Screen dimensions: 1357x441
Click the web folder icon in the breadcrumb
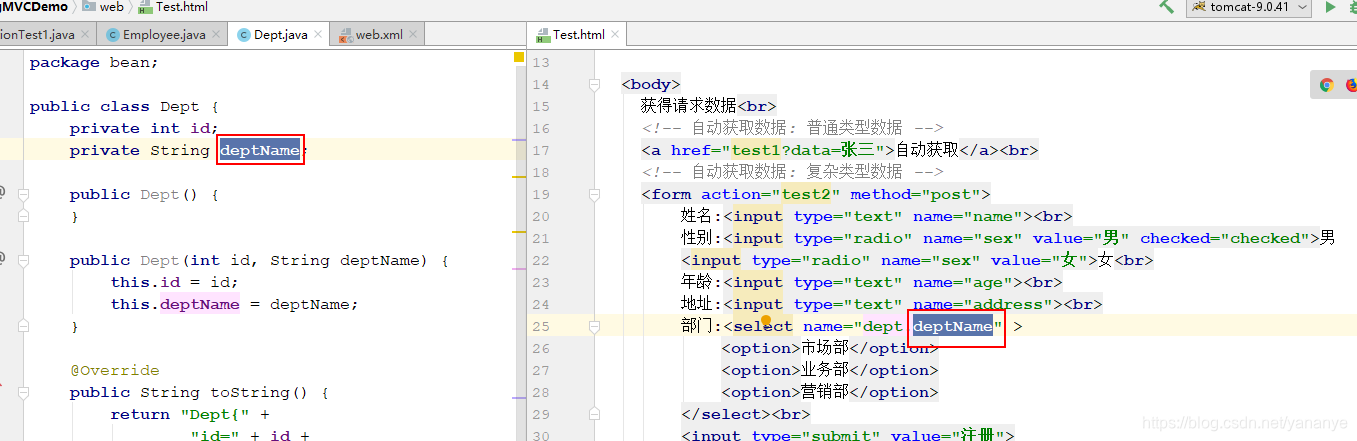pos(89,7)
